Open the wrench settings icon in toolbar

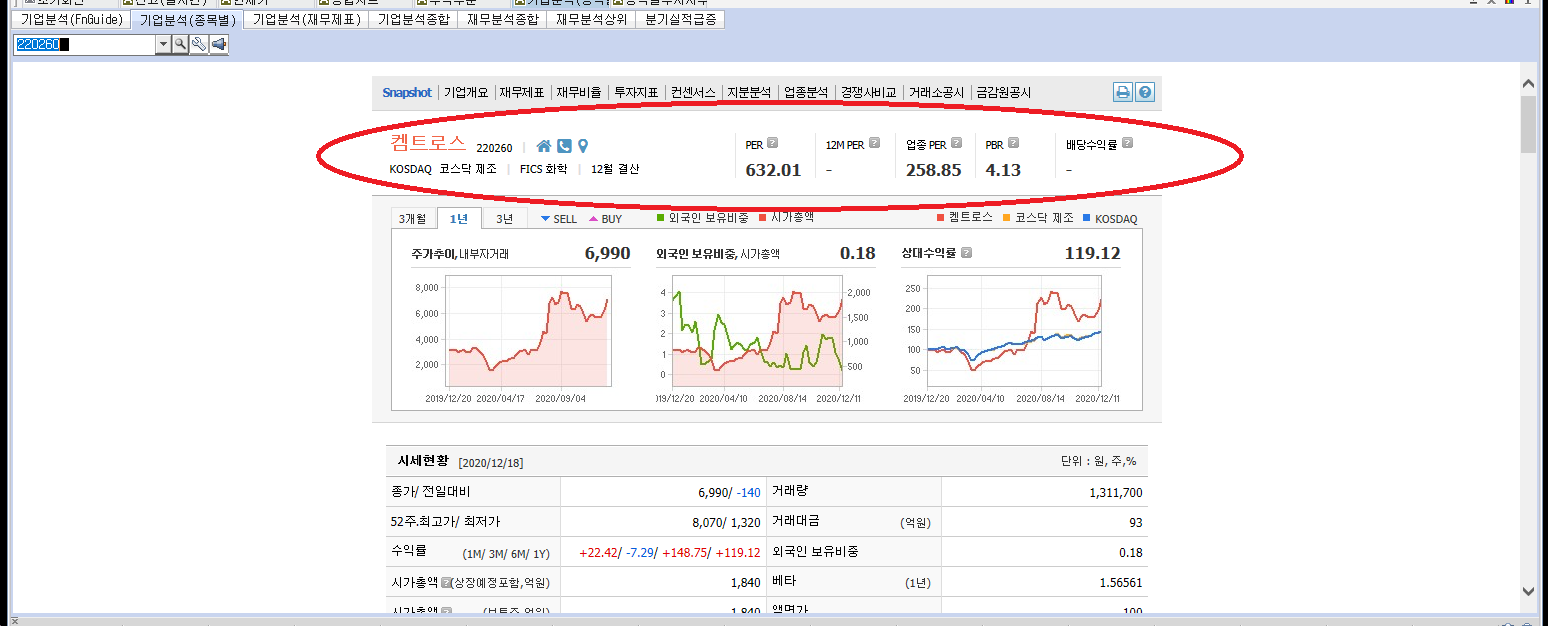click(199, 44)
